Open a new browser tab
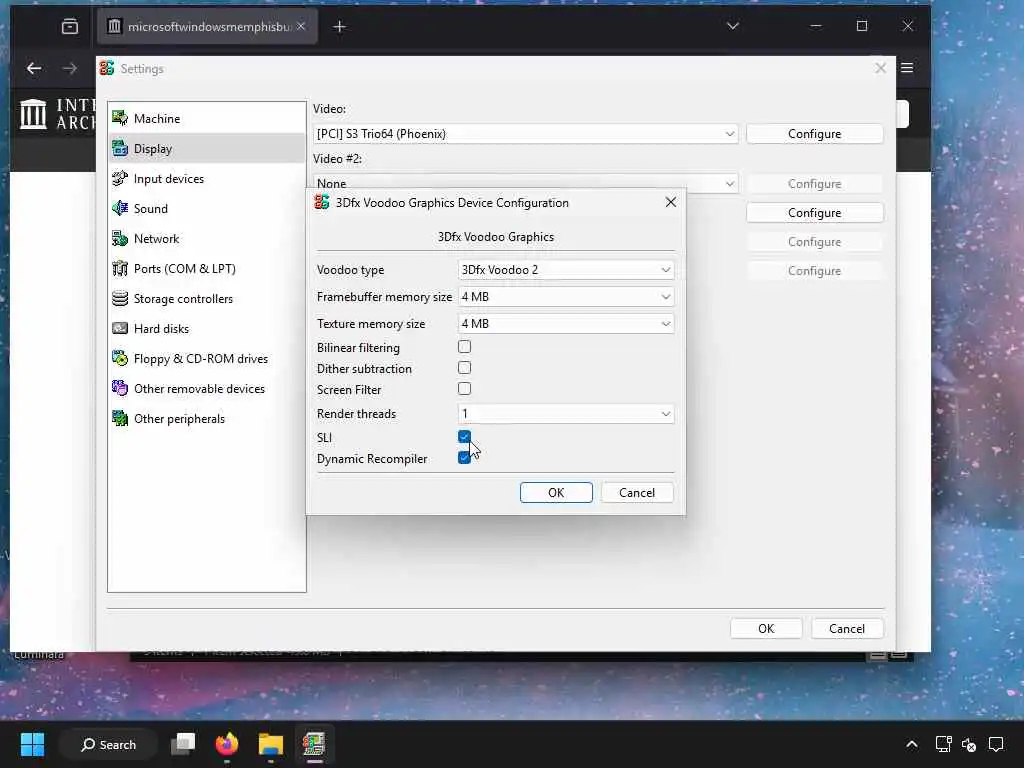Screen dimensions: 1024x768 point(340,27)
